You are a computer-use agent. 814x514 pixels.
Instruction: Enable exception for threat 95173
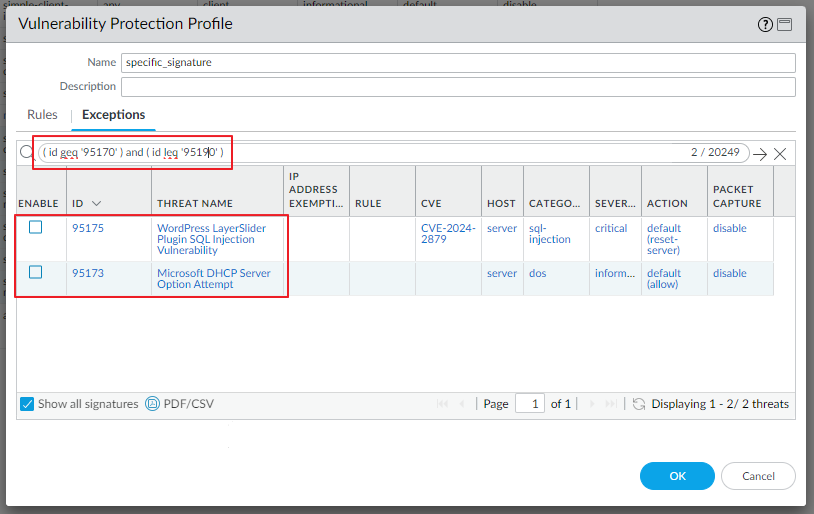point(35,272)
